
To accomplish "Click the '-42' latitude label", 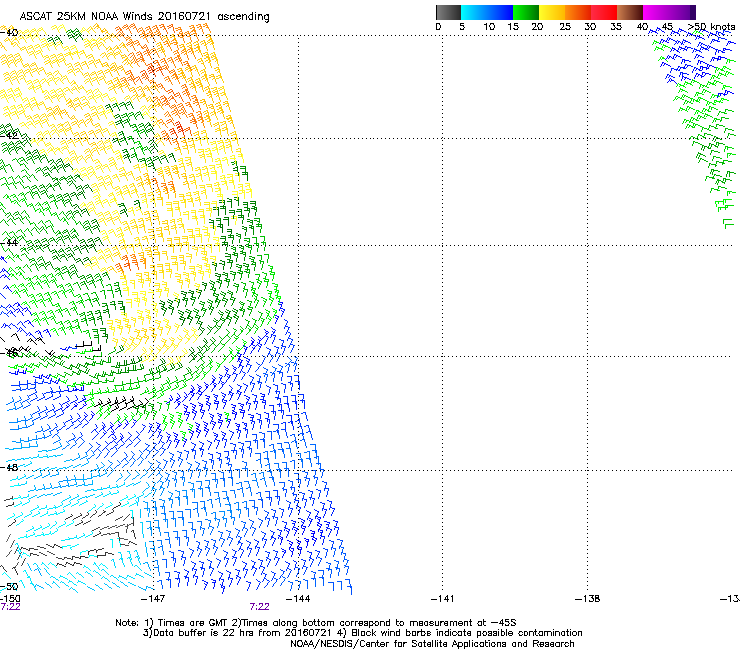I will (9, 135).
